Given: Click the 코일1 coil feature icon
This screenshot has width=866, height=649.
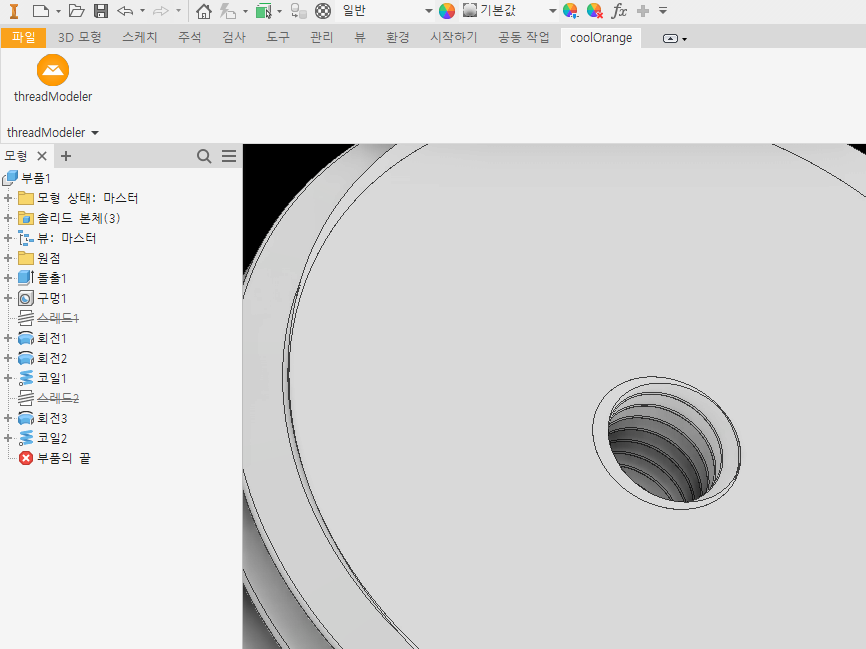Looking at the screenshot, I should [x=25, y=378].
